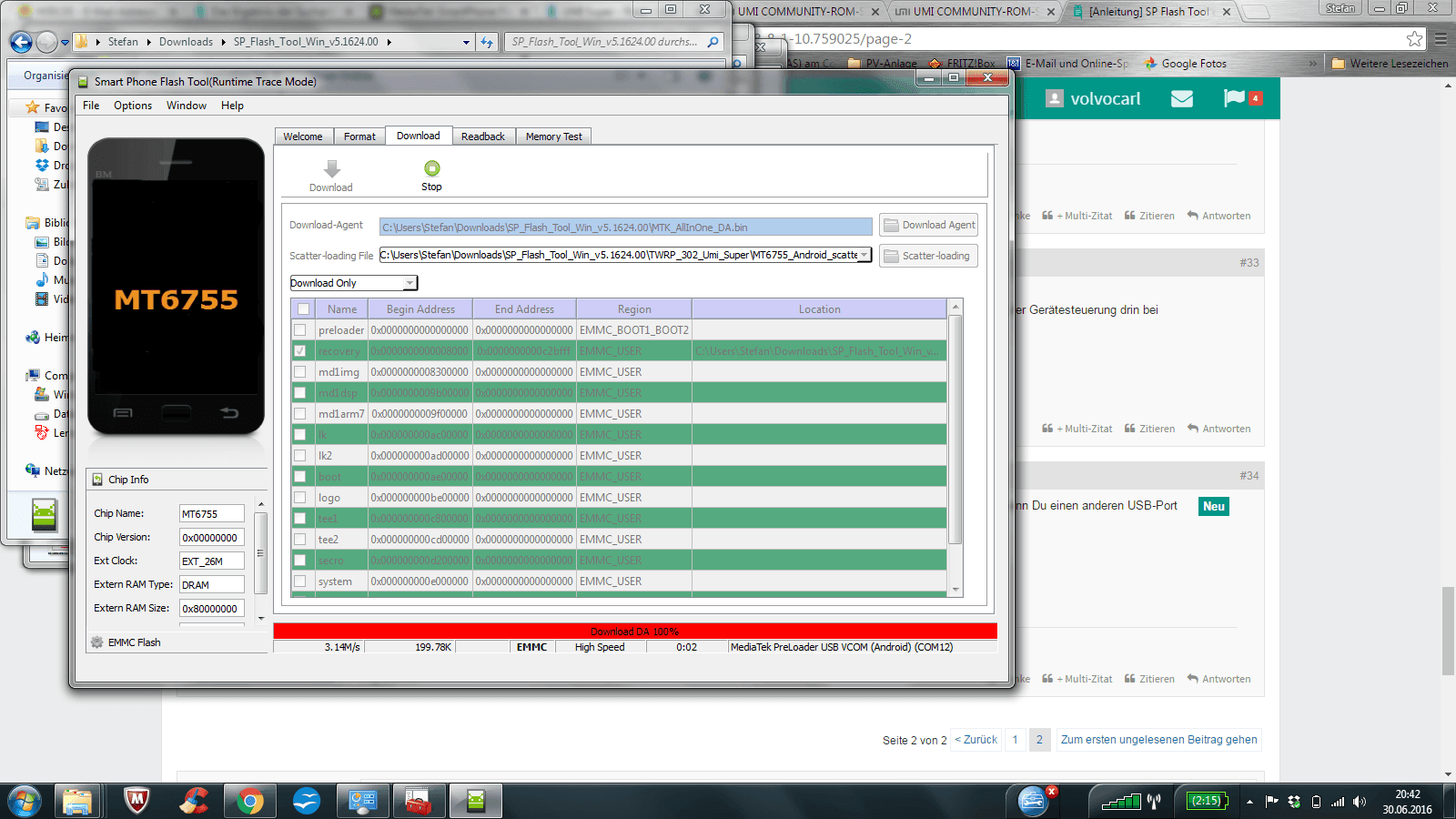This screenshot has width=1456, height=819.
Task: Click the Chip Name MT6755 field
Action: click(x=211, y=514)
